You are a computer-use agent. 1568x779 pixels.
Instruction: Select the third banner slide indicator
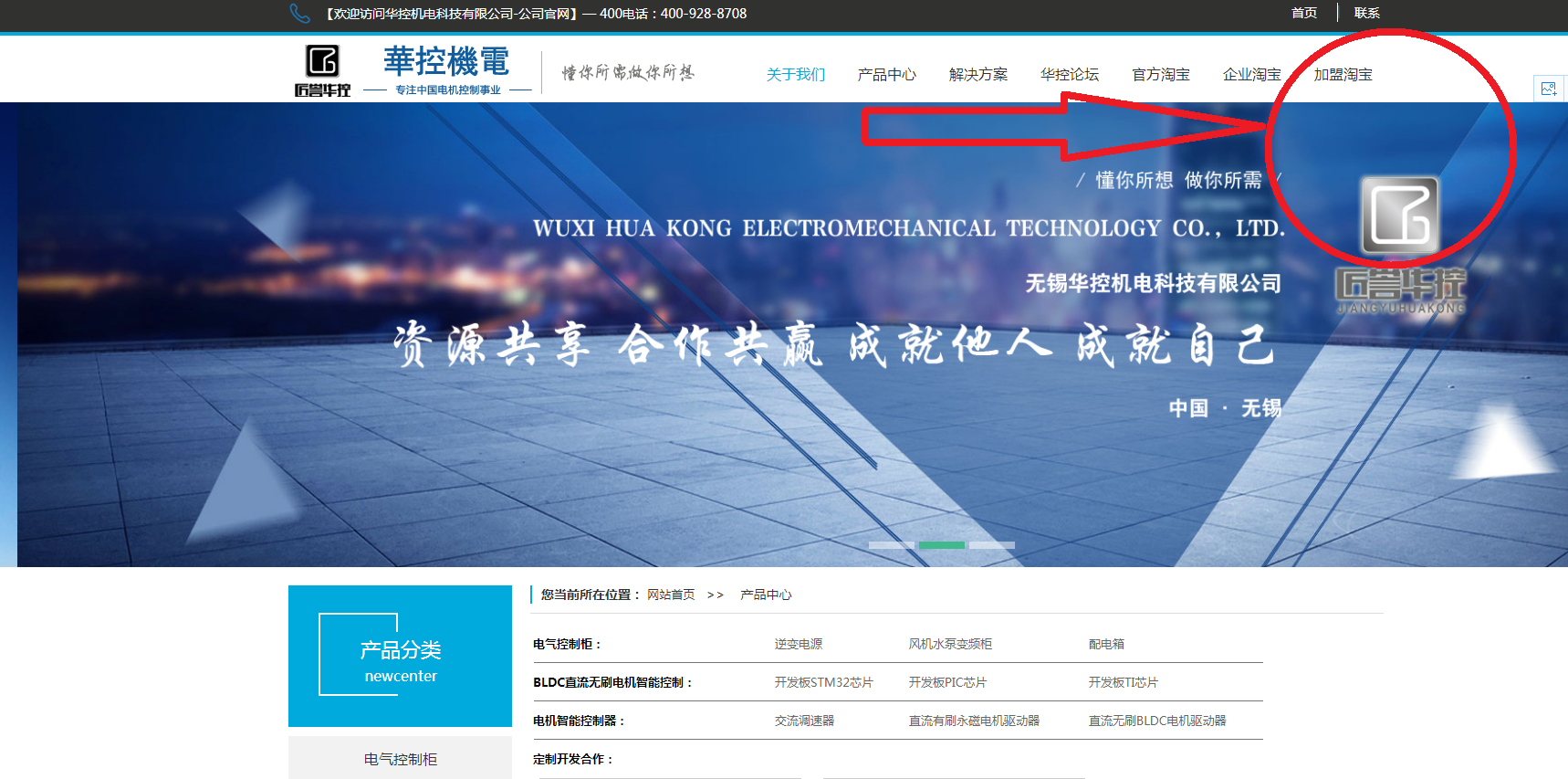tap(992, 545)
